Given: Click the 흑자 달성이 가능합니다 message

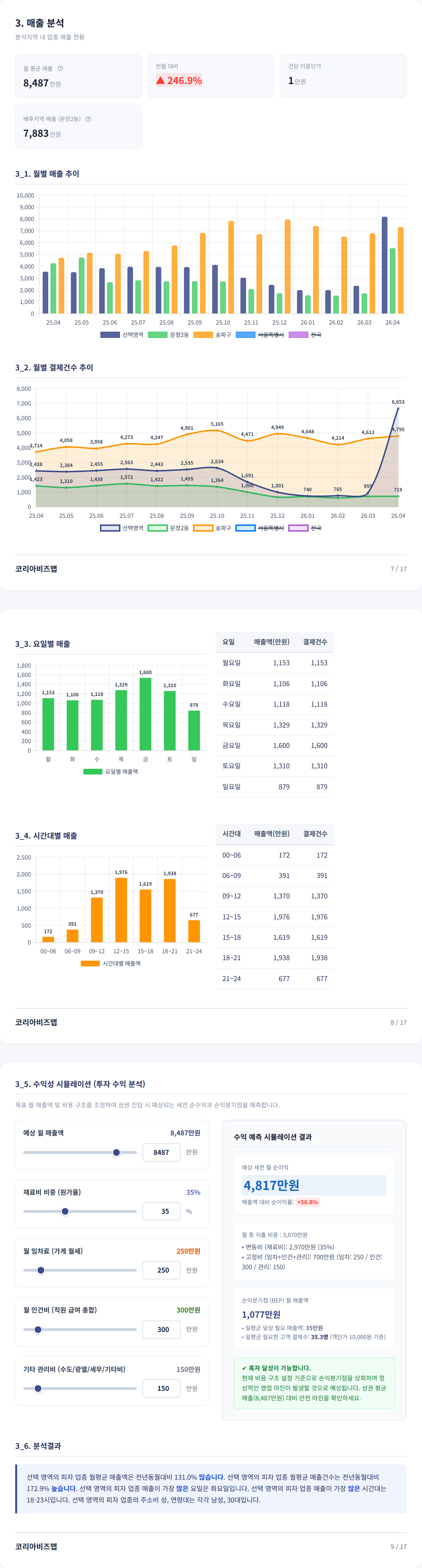Looking at the screenshot, I should tap(276, 1368).
